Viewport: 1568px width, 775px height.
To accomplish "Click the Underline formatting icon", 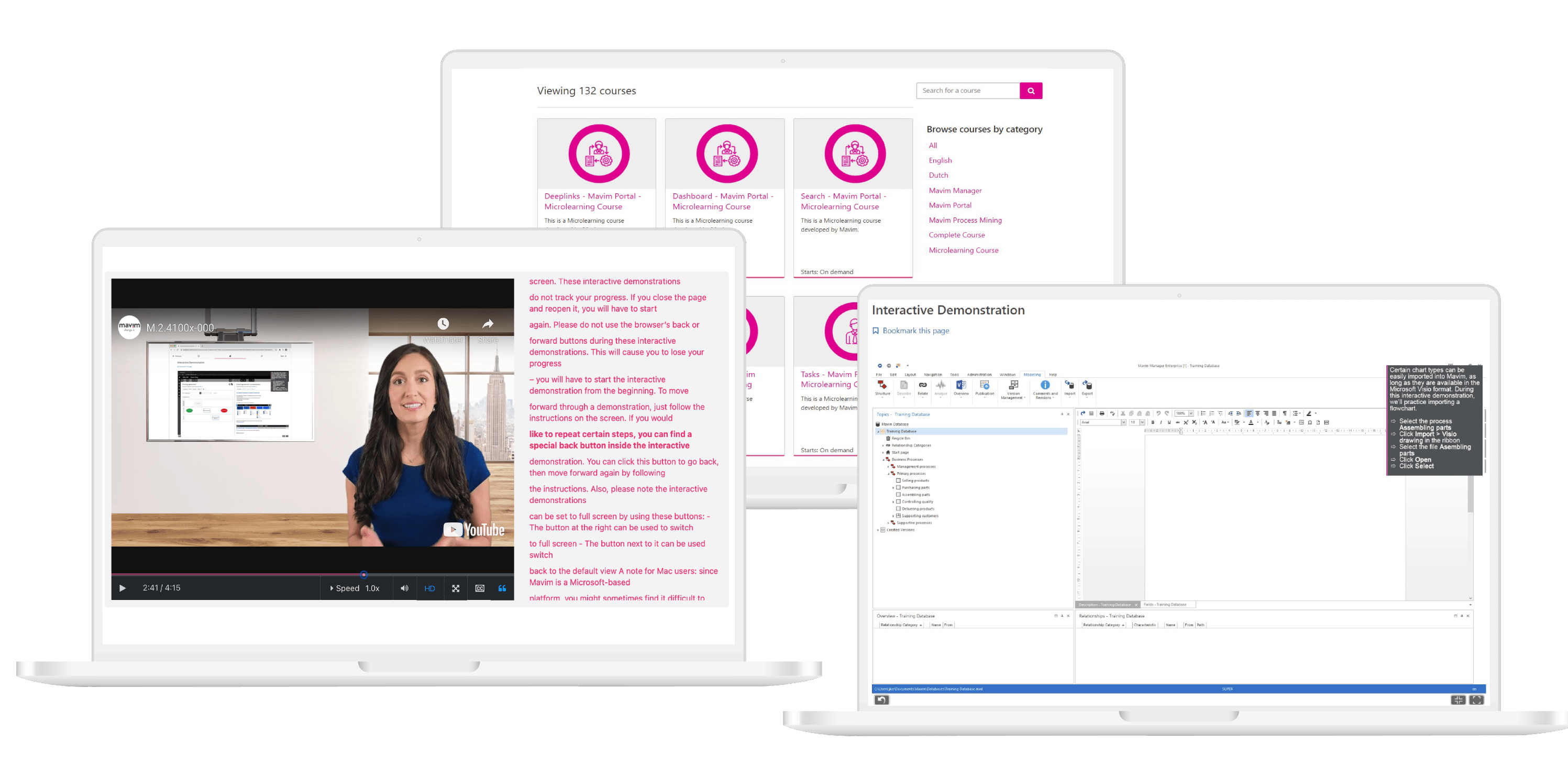I will [x=1169, y=422].
